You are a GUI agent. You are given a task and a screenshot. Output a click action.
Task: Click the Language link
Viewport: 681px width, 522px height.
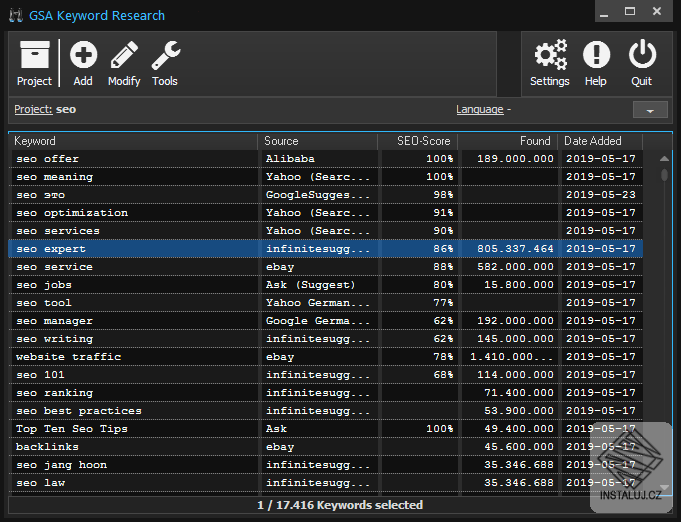[x=479, y=109]
